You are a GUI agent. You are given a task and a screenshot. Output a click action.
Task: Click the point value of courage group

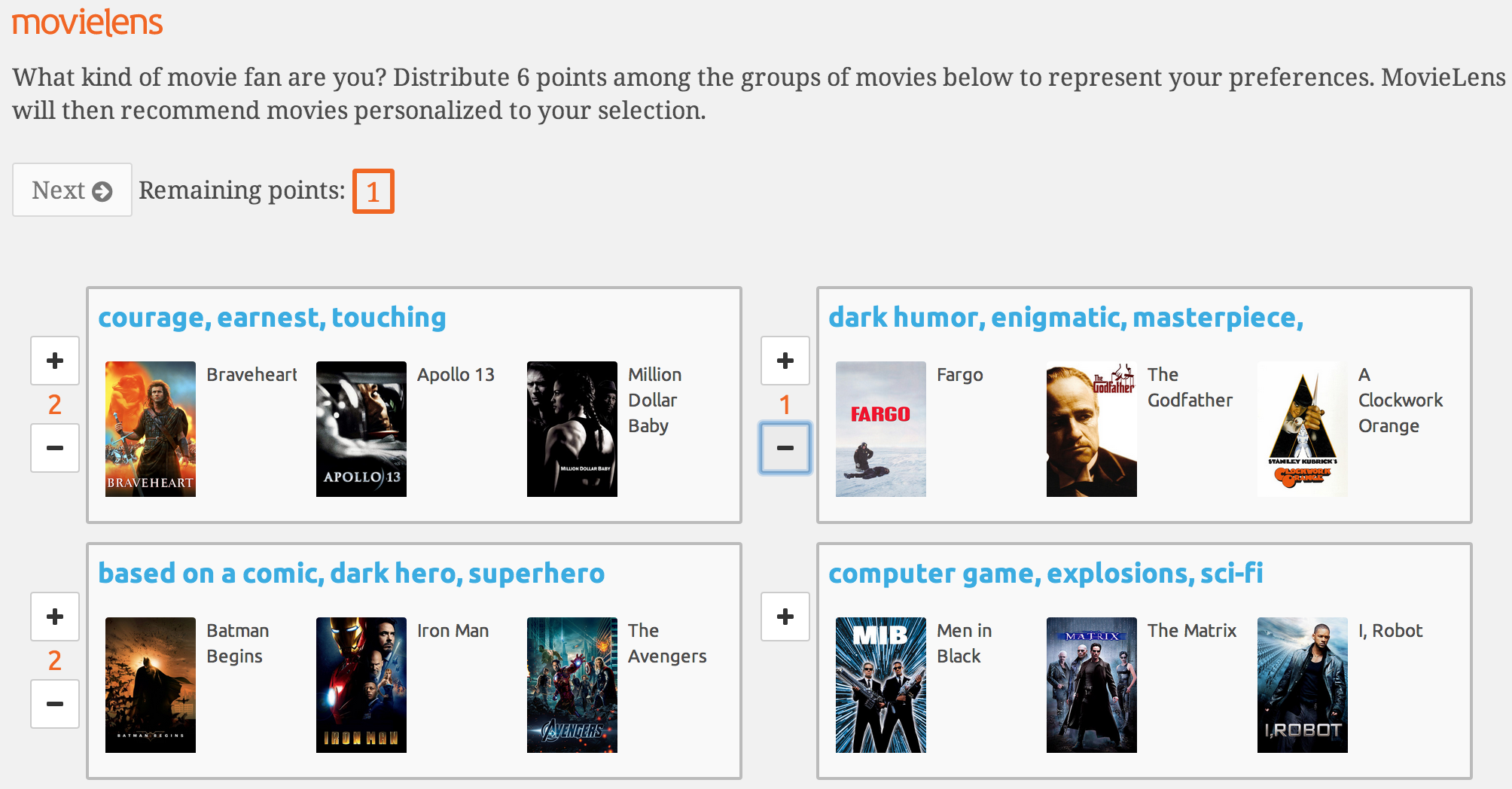(55, 404)
